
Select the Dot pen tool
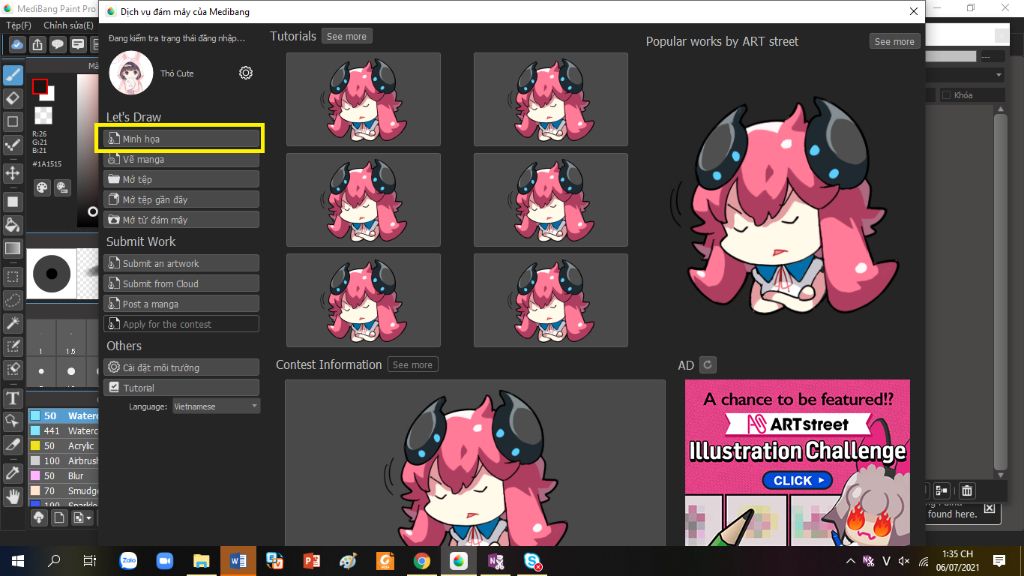(12, 145)
